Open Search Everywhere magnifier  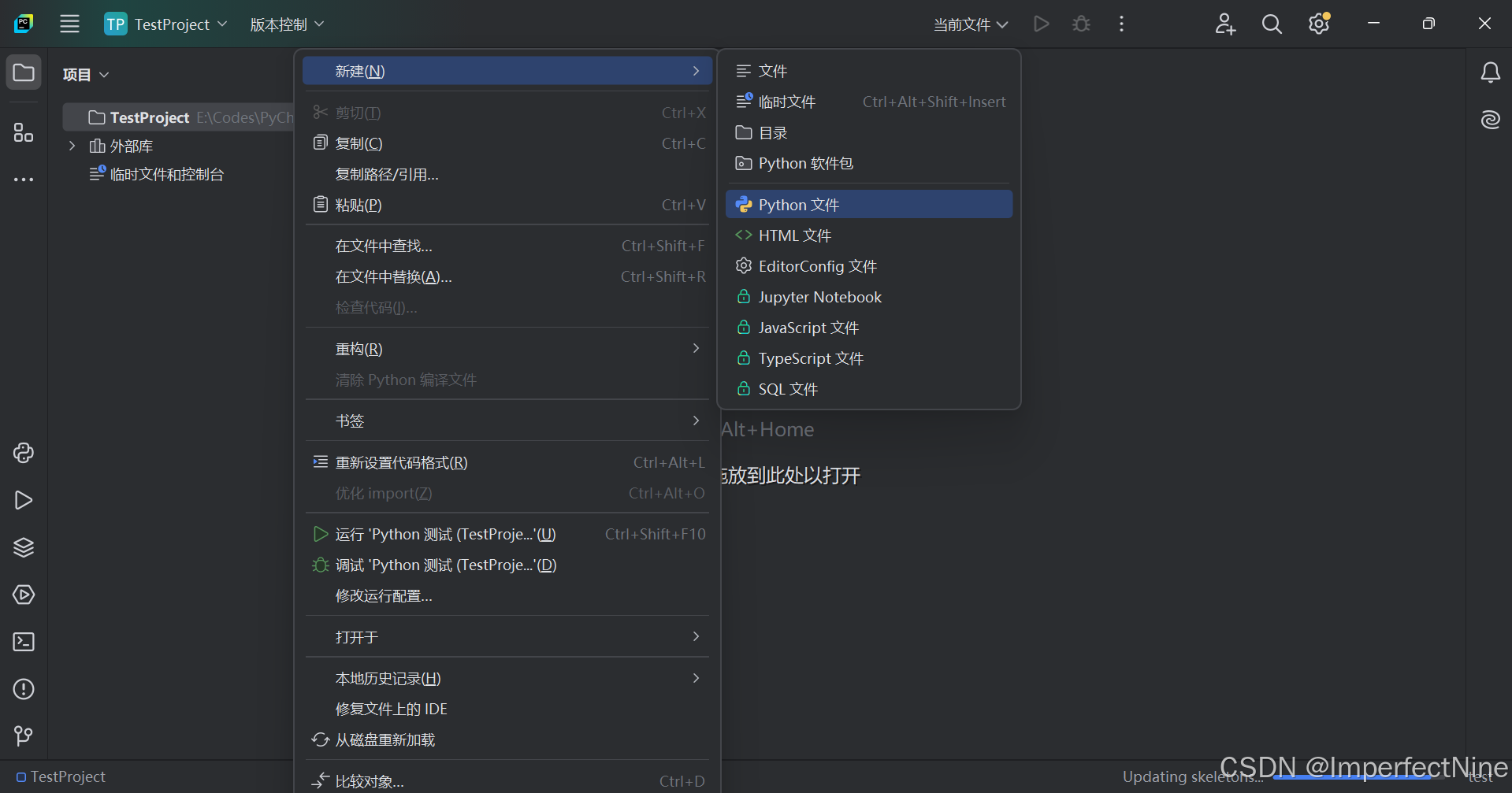coord(1272,24)
